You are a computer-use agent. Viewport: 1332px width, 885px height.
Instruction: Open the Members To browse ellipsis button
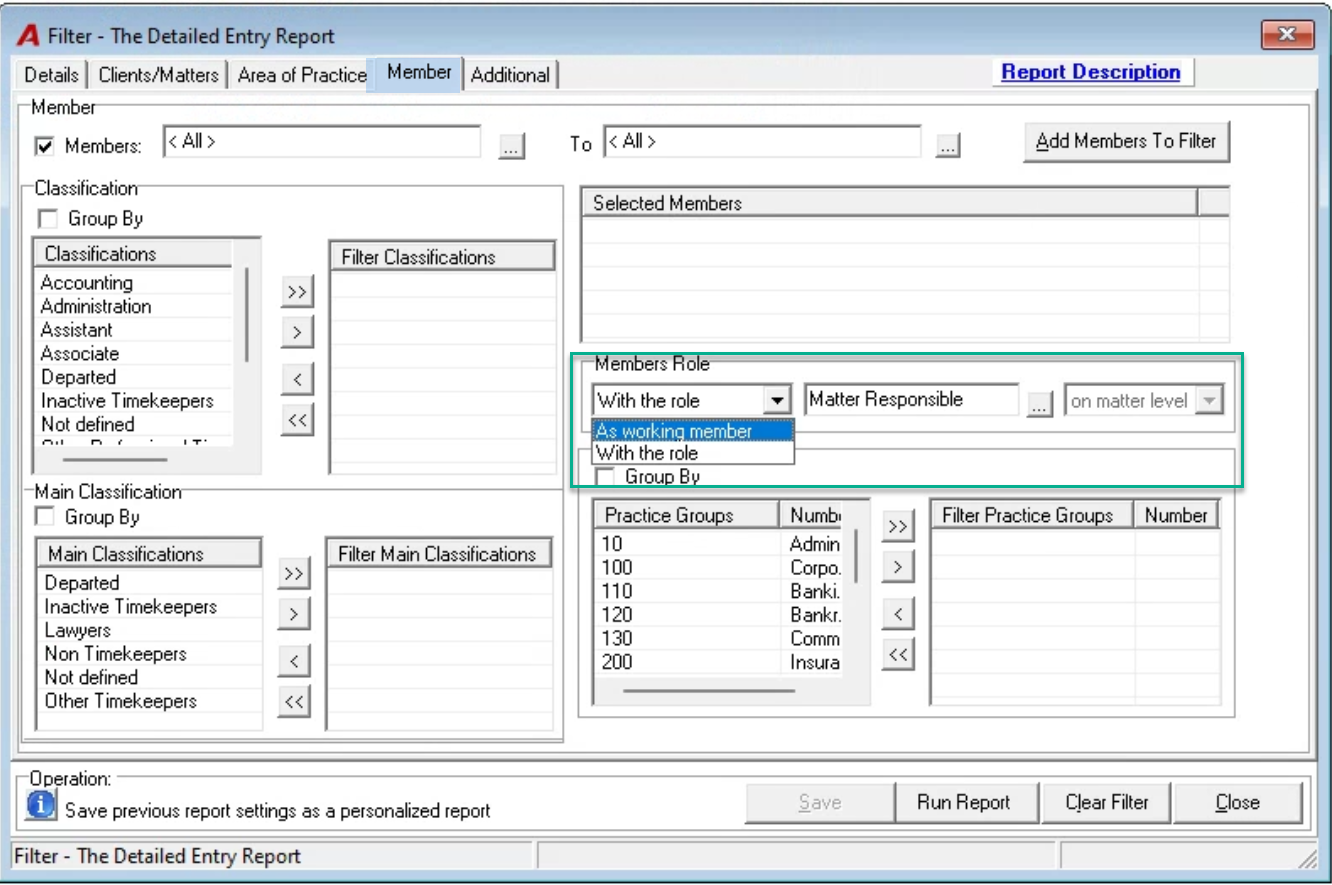[x=948, y=146]
